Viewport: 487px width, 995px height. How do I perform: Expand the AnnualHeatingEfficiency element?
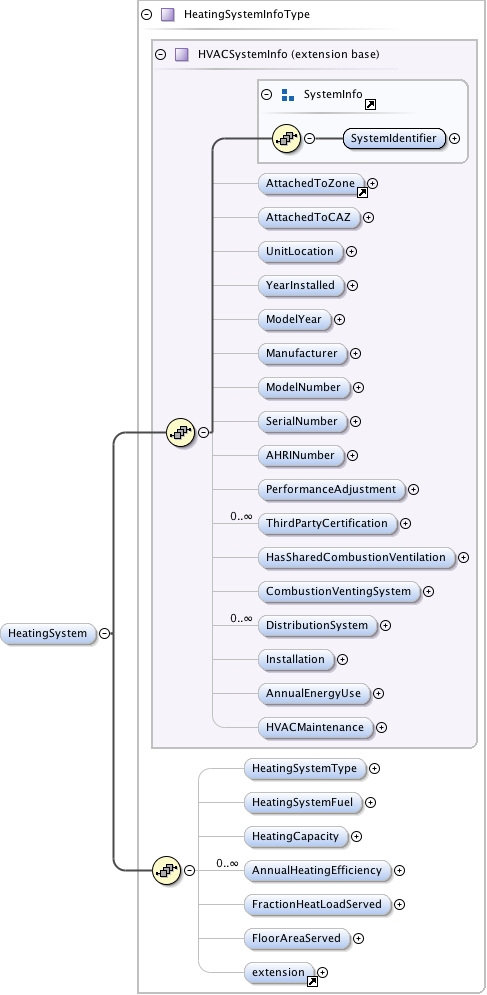pyautogui.click(x=399, y=871)
